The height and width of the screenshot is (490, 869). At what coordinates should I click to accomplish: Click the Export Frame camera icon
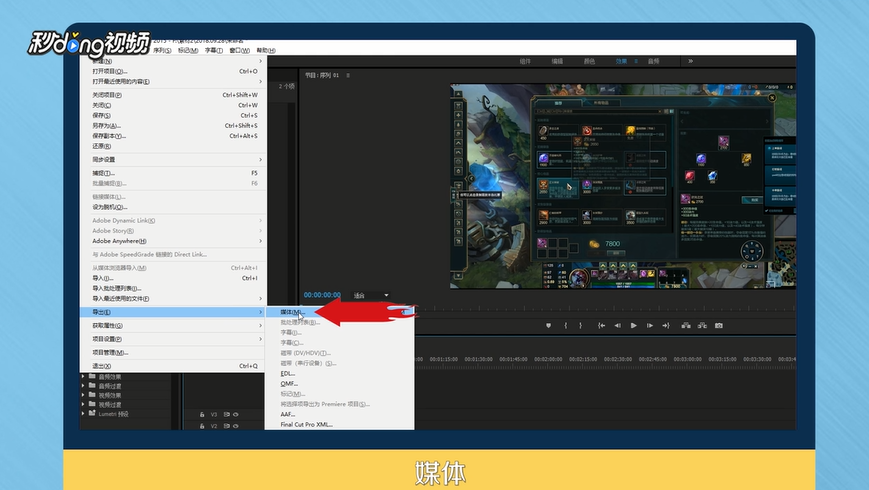coord(719,325)
